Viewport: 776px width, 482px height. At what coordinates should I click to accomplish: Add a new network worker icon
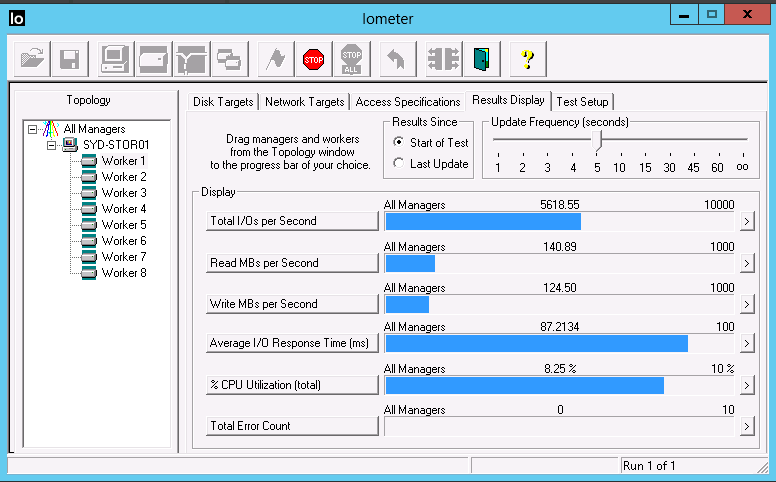[192, 59]
